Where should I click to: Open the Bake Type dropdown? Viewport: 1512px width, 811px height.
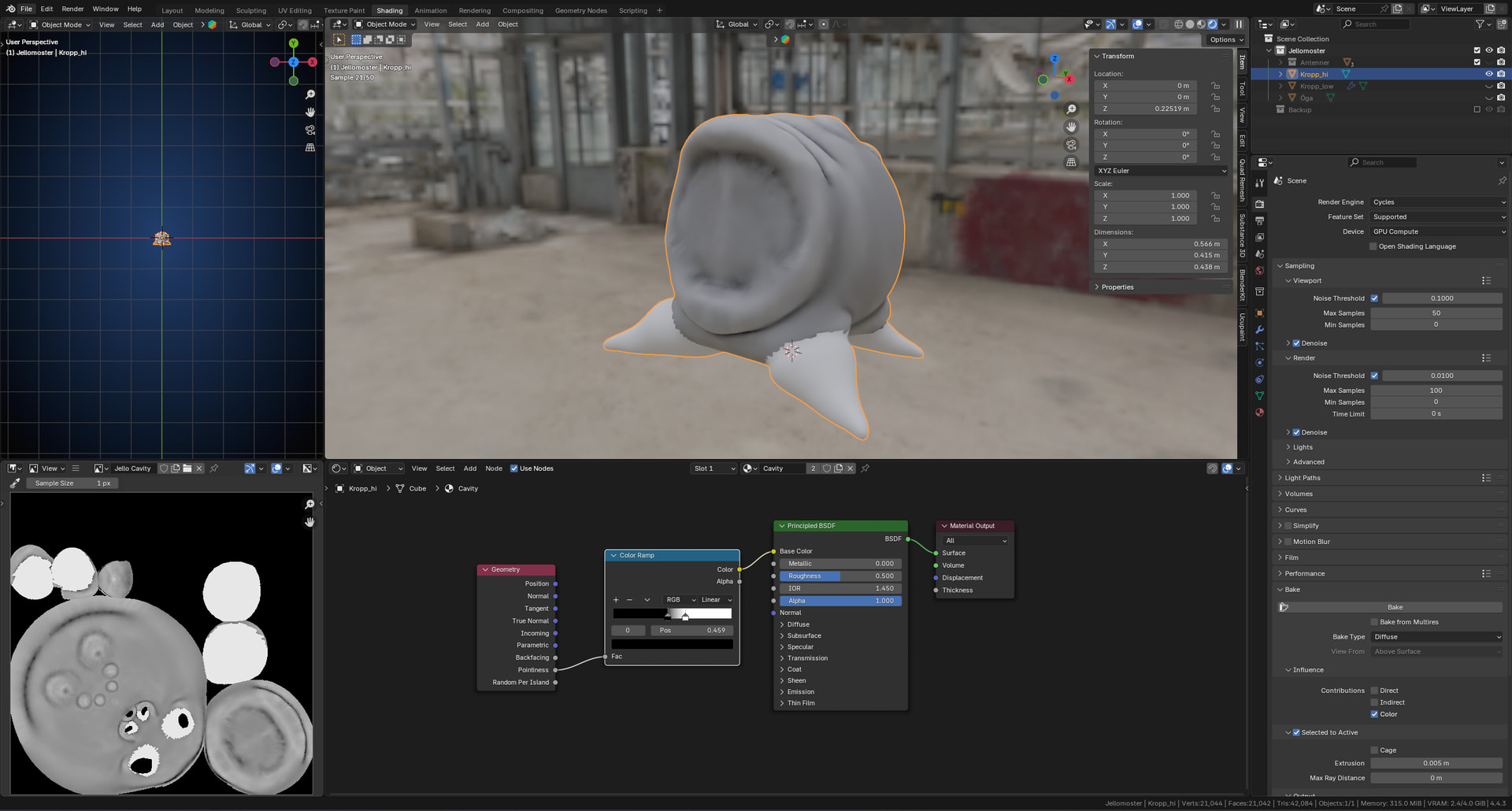click(1437, 637)
